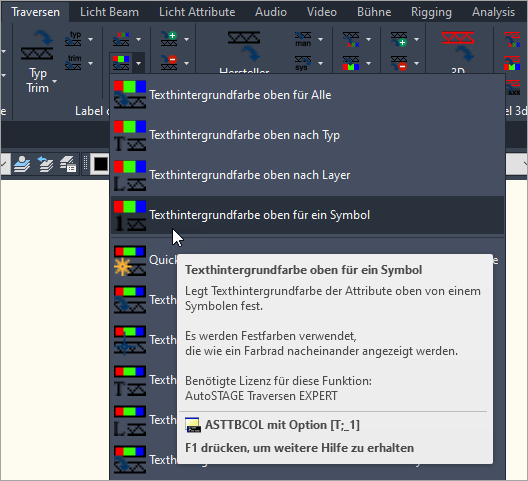Click the remove-label-below truss minus icon
Screen dimensions: 528x481
click(399, 63)
